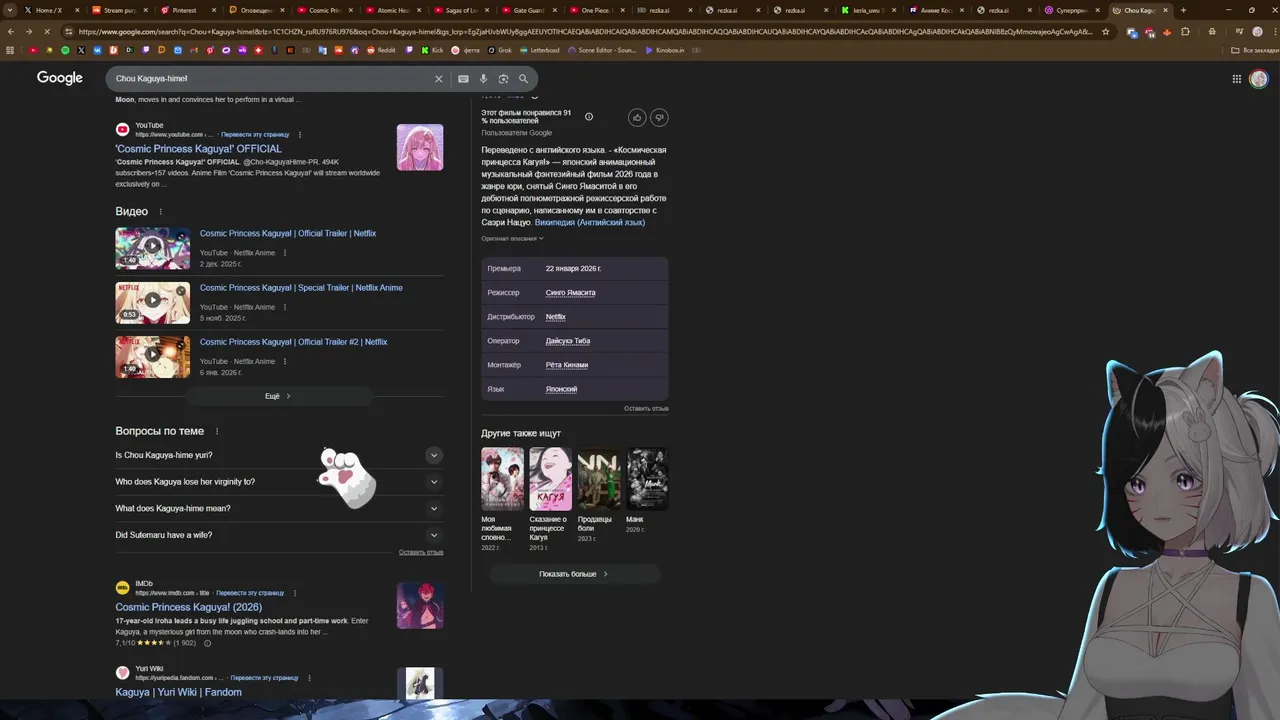Show more videos with Ещё button

[279, 396]
